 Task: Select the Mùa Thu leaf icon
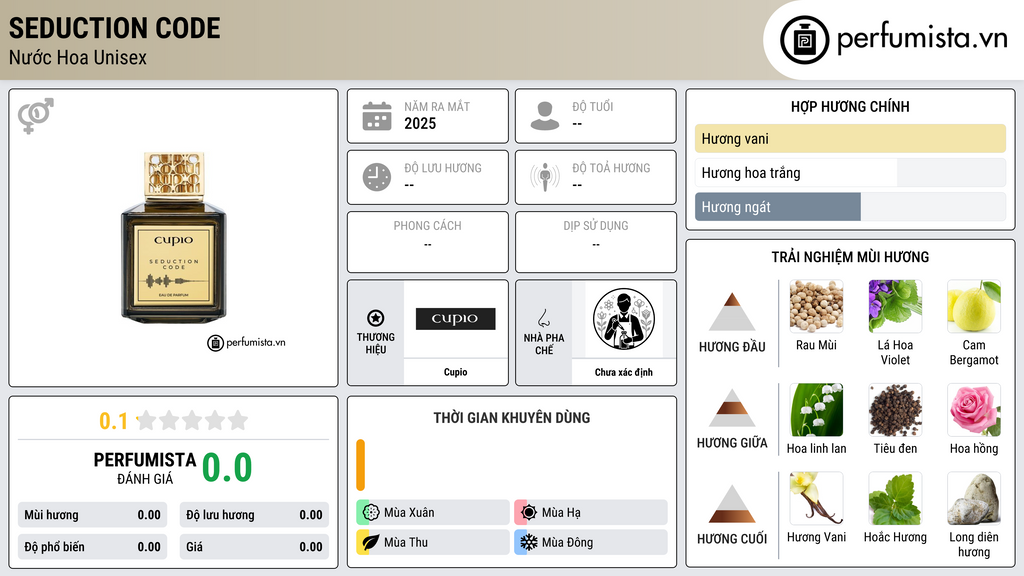tap(371, 542)
